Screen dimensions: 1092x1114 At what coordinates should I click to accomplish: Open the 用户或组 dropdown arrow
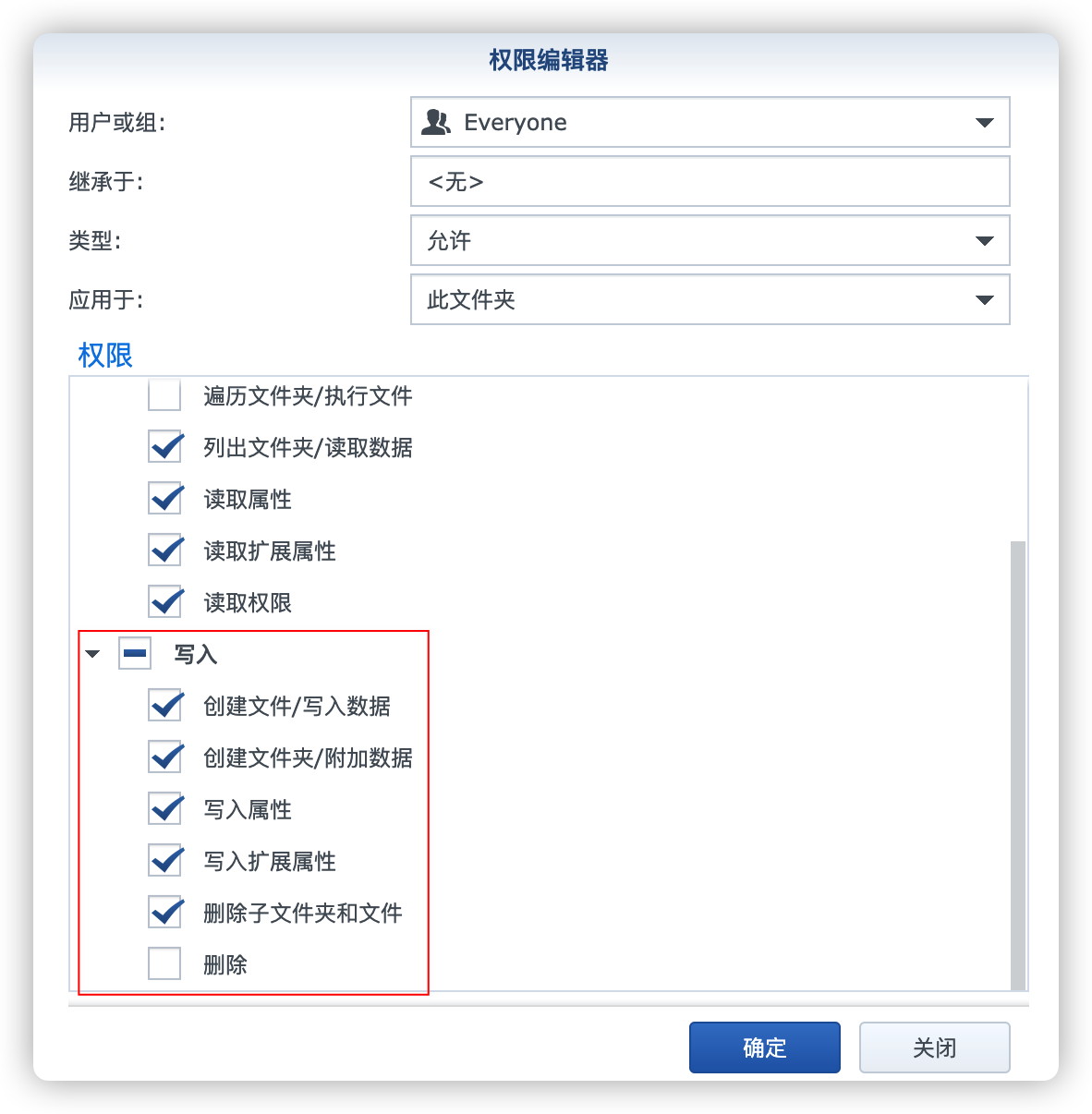(x=985, y=123)
